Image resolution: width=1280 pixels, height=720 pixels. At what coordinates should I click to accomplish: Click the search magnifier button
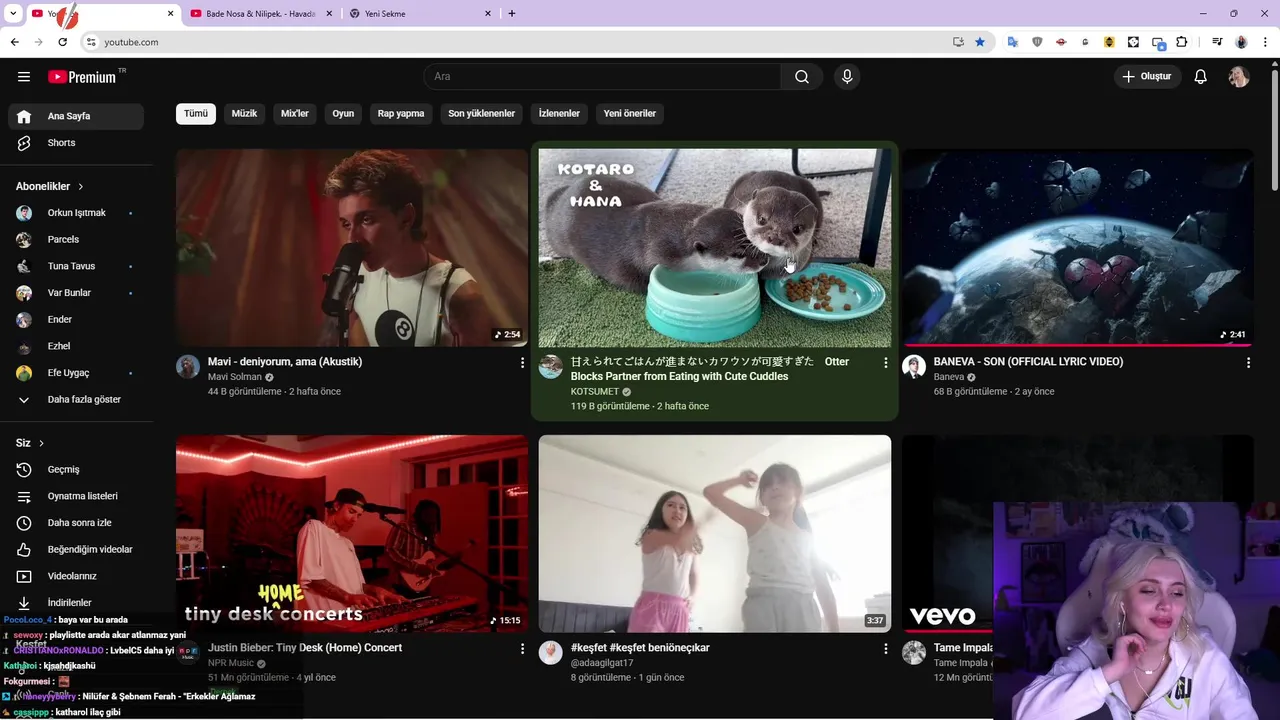[802, 77]
